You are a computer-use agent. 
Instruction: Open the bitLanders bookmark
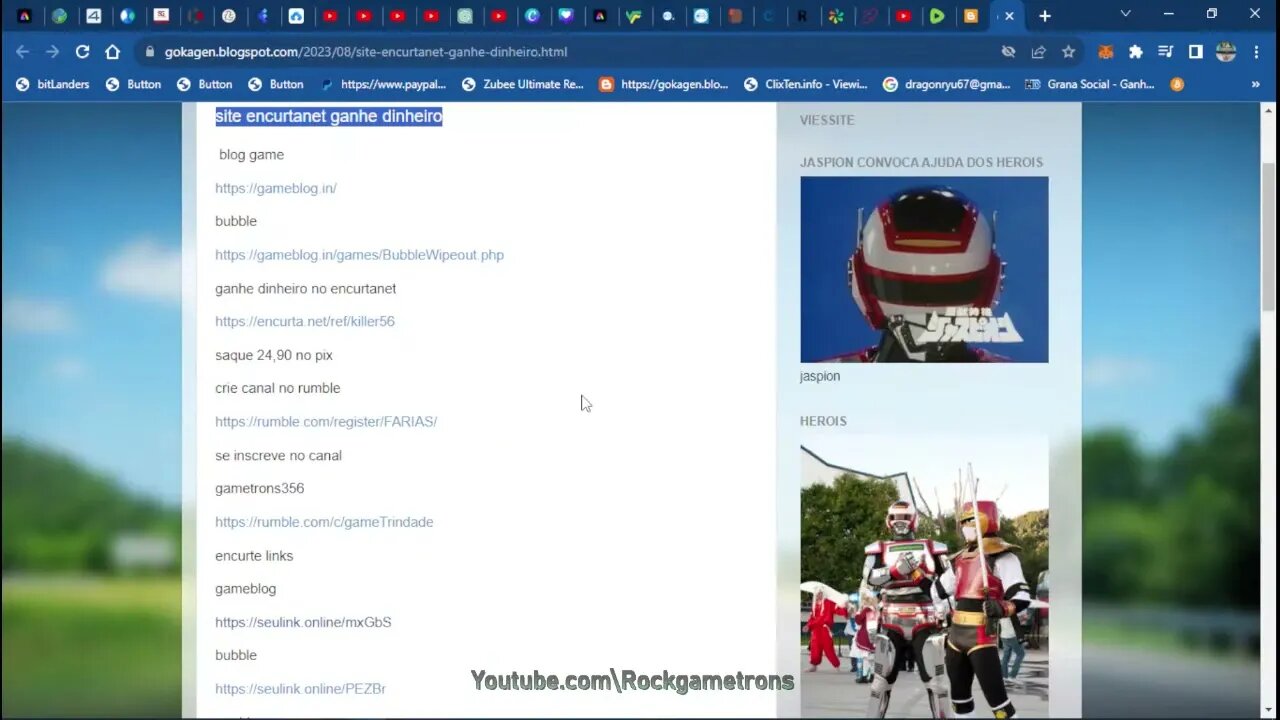53,84
